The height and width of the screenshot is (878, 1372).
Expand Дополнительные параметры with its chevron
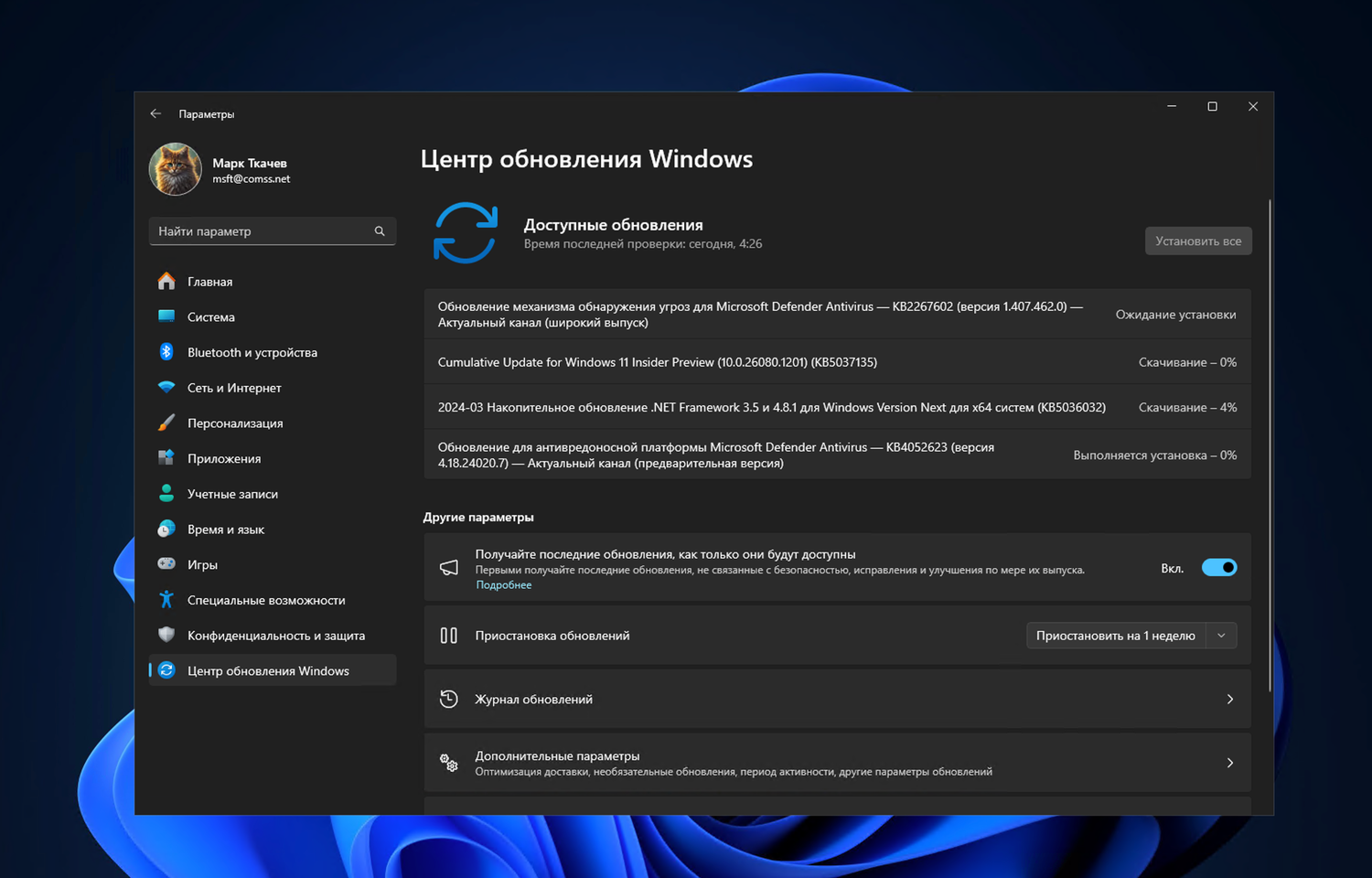pos(1230,763)
